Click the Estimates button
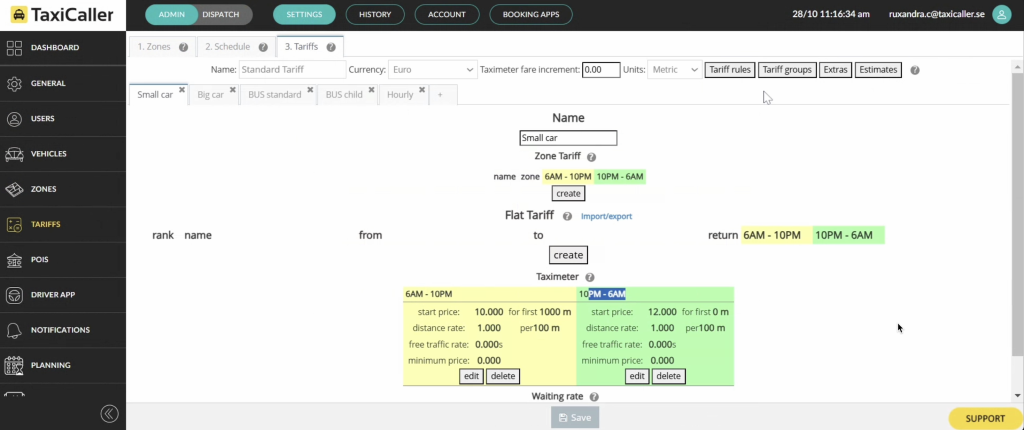Screen dimensions: 1024x430 (x=878, y=70)
